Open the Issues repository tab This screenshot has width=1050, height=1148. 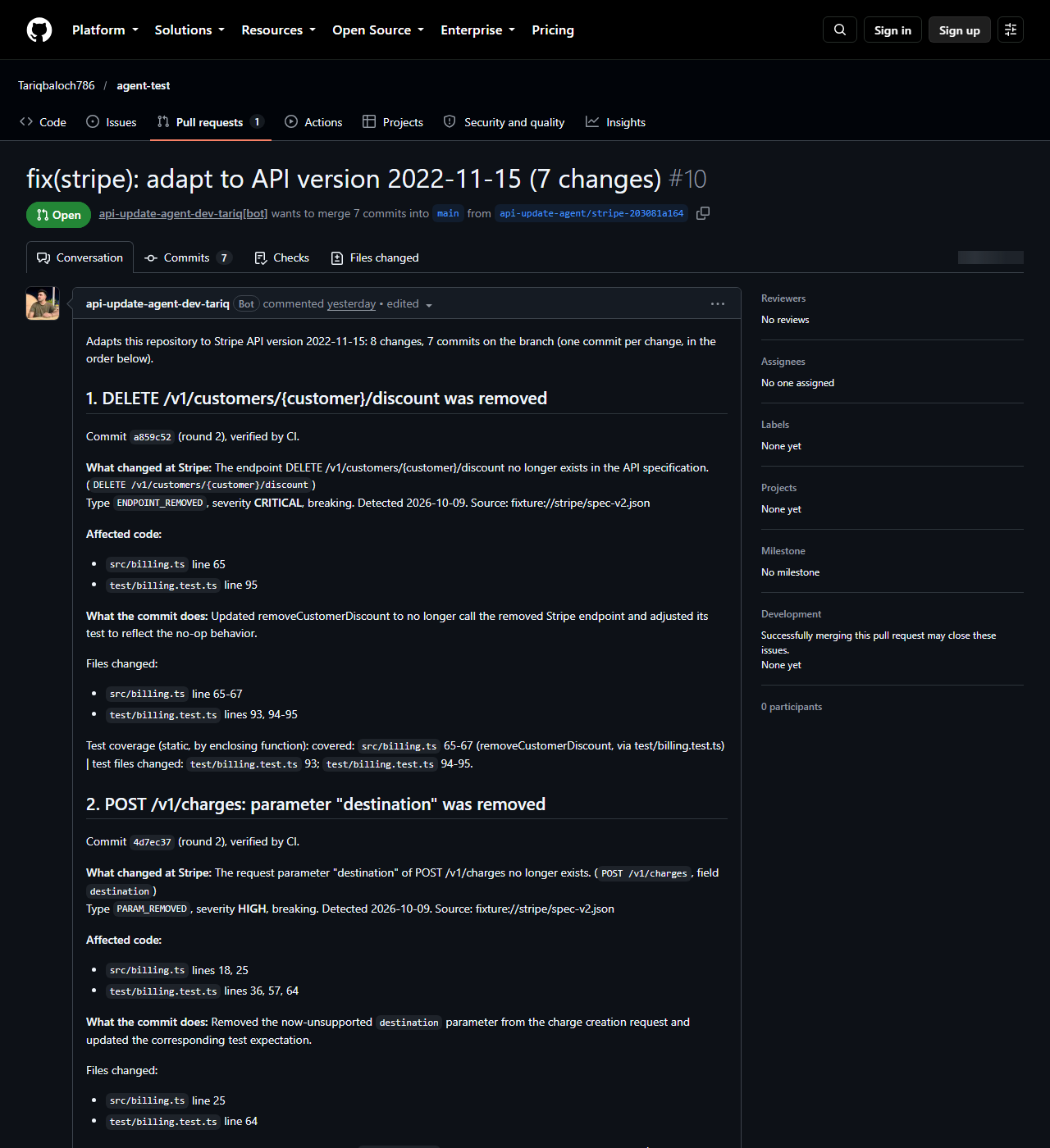112,122
